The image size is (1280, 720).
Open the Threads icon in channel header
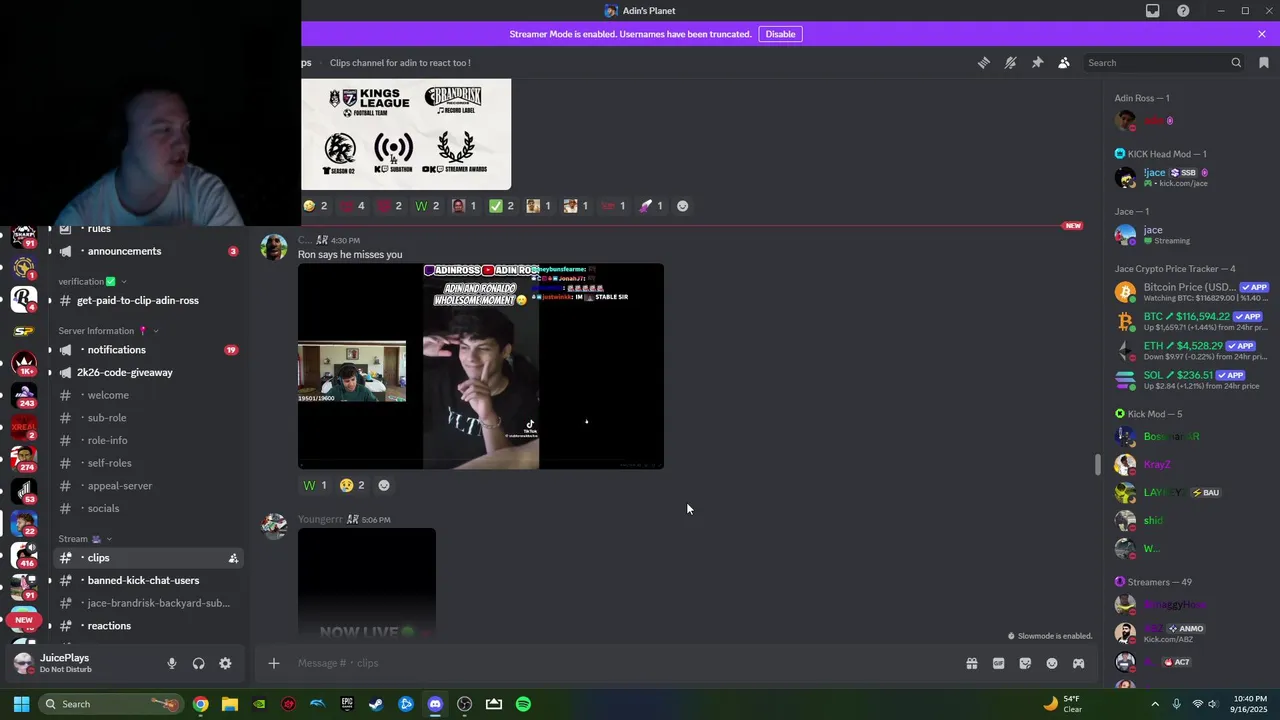(984, 63)
